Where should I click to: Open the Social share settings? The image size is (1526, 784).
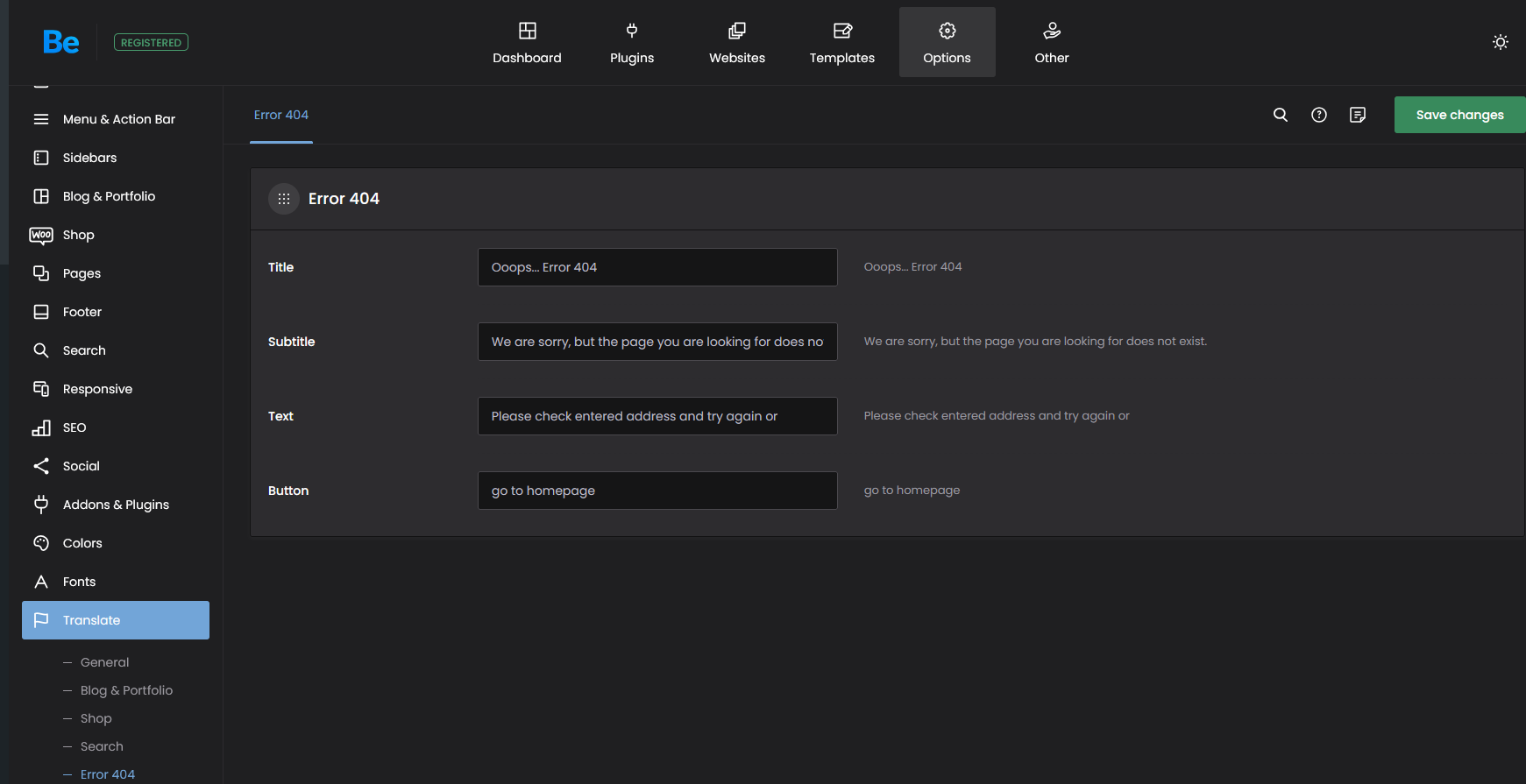pos(81,466)
